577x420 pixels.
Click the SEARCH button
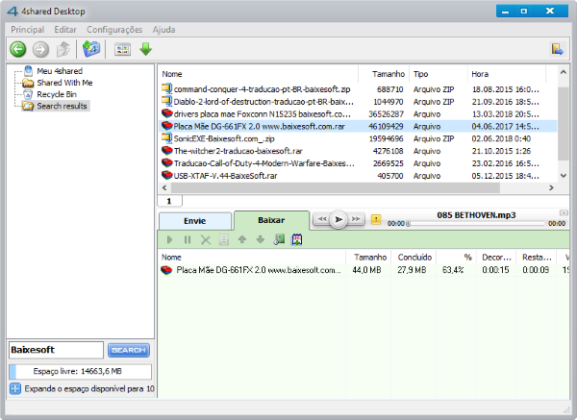pos(129,350)
